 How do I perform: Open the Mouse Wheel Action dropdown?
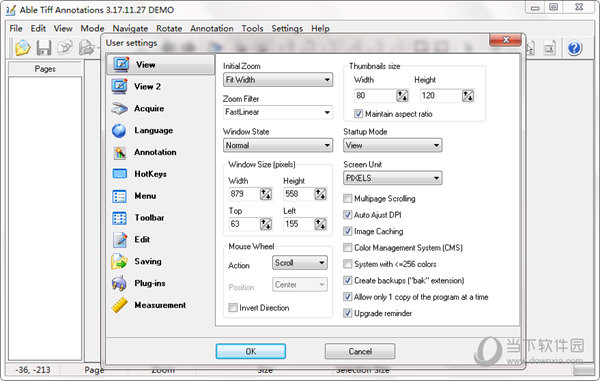[x=300, y=263]
